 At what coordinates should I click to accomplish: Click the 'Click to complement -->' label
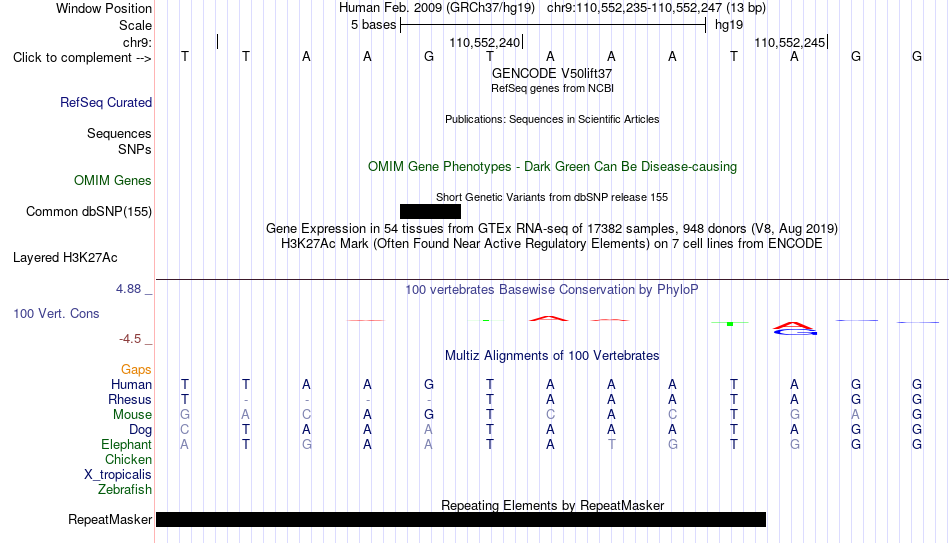82,58
